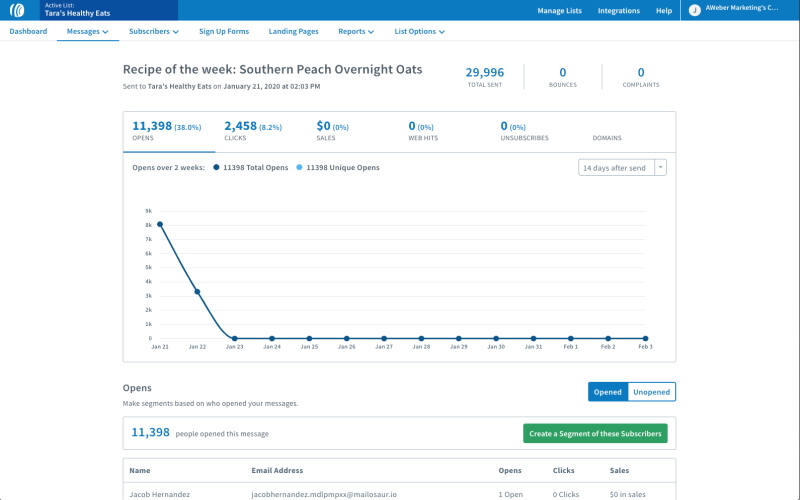View the Unsubscribes stats tab
Image resolution: width=800 pixels, height=500 pixels.
(525, 131)
